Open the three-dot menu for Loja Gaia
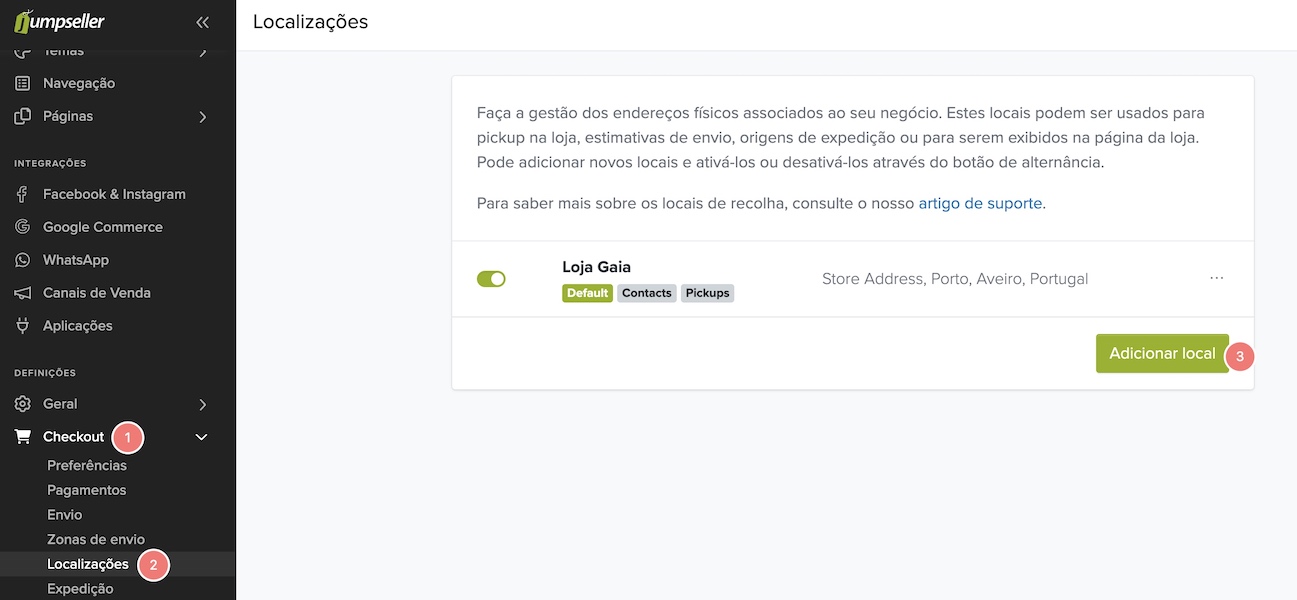The image size is (1297, 600). [x=1216, y=278]
